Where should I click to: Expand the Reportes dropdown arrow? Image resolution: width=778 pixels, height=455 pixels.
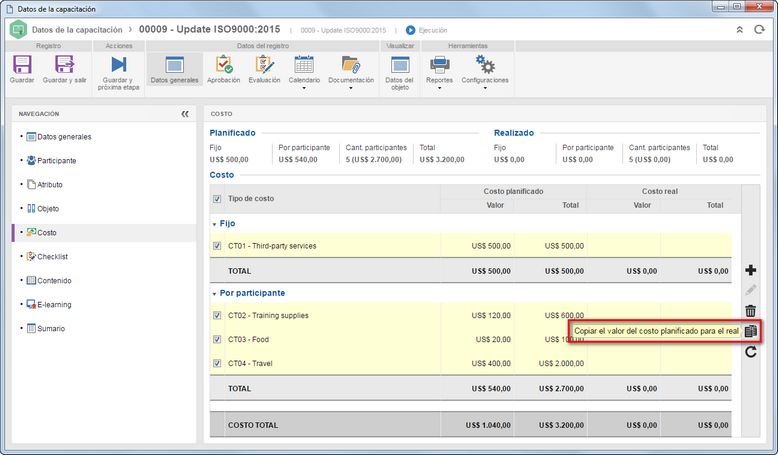[440, 88]
